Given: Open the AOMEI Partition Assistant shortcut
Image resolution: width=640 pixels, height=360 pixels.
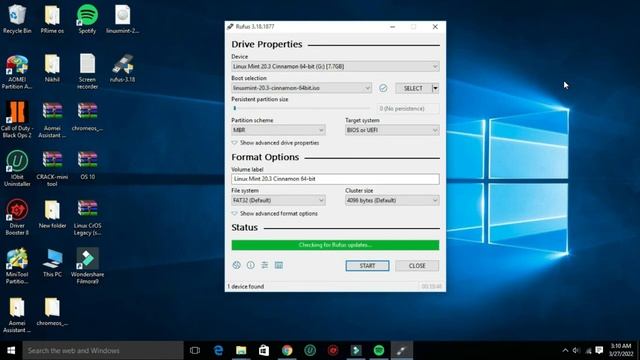Looking at the screenshot, I should 17,72.
